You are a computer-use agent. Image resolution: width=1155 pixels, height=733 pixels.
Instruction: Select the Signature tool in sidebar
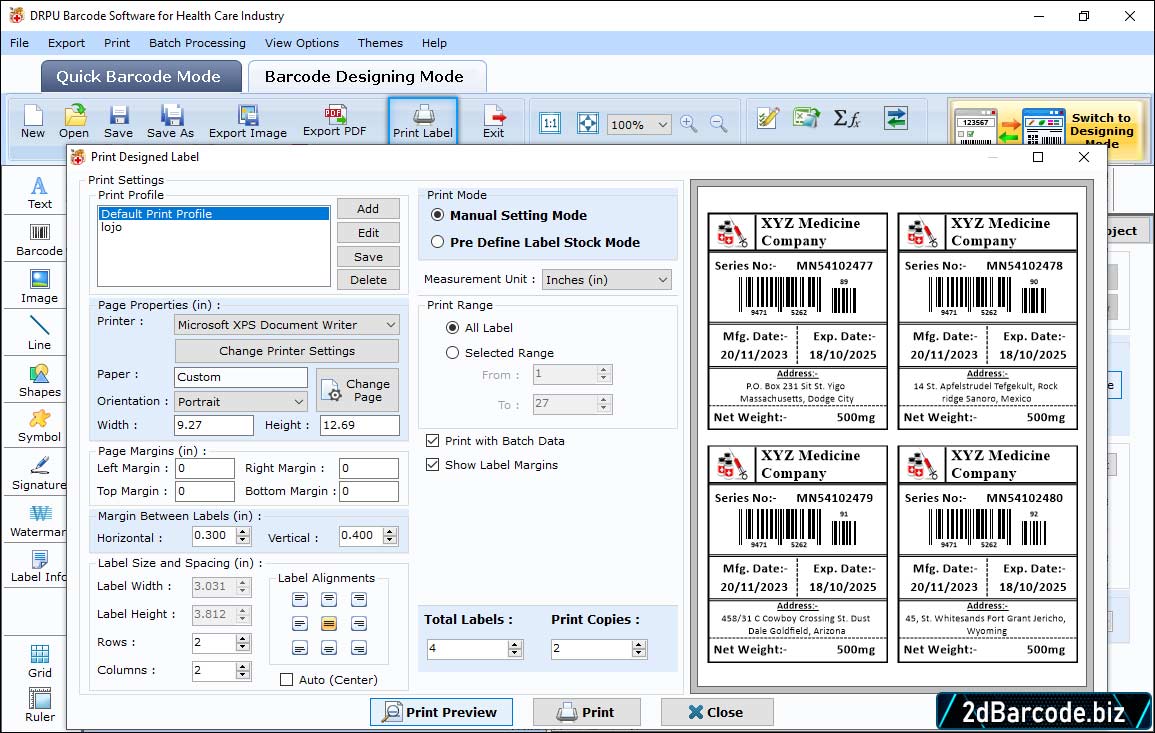point(39,472)
